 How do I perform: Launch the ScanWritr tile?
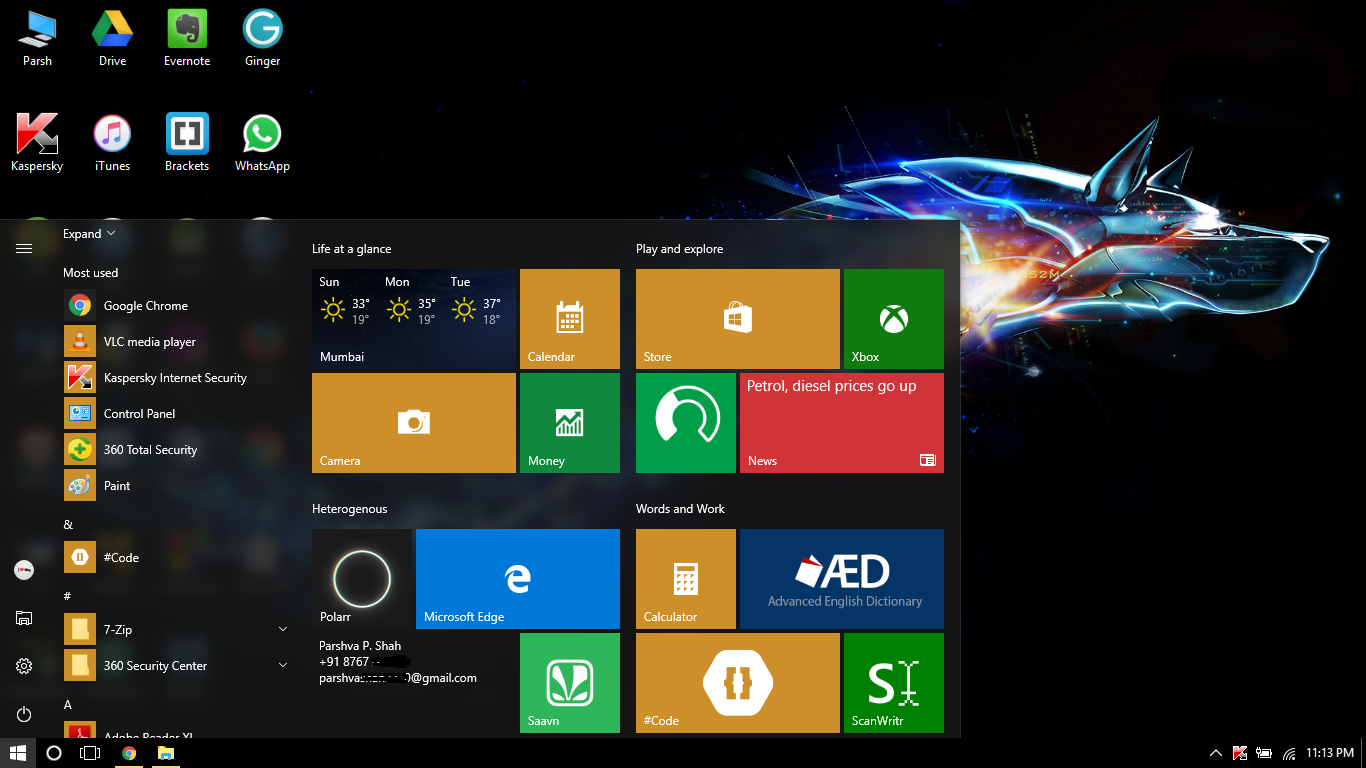click(x=893, y=682)
